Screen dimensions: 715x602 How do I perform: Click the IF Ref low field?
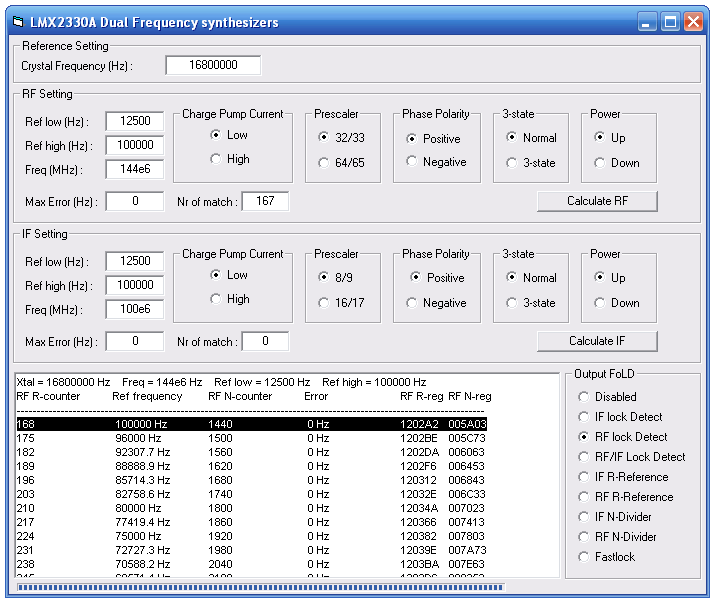pyautogui.click(x=135, y=261)
